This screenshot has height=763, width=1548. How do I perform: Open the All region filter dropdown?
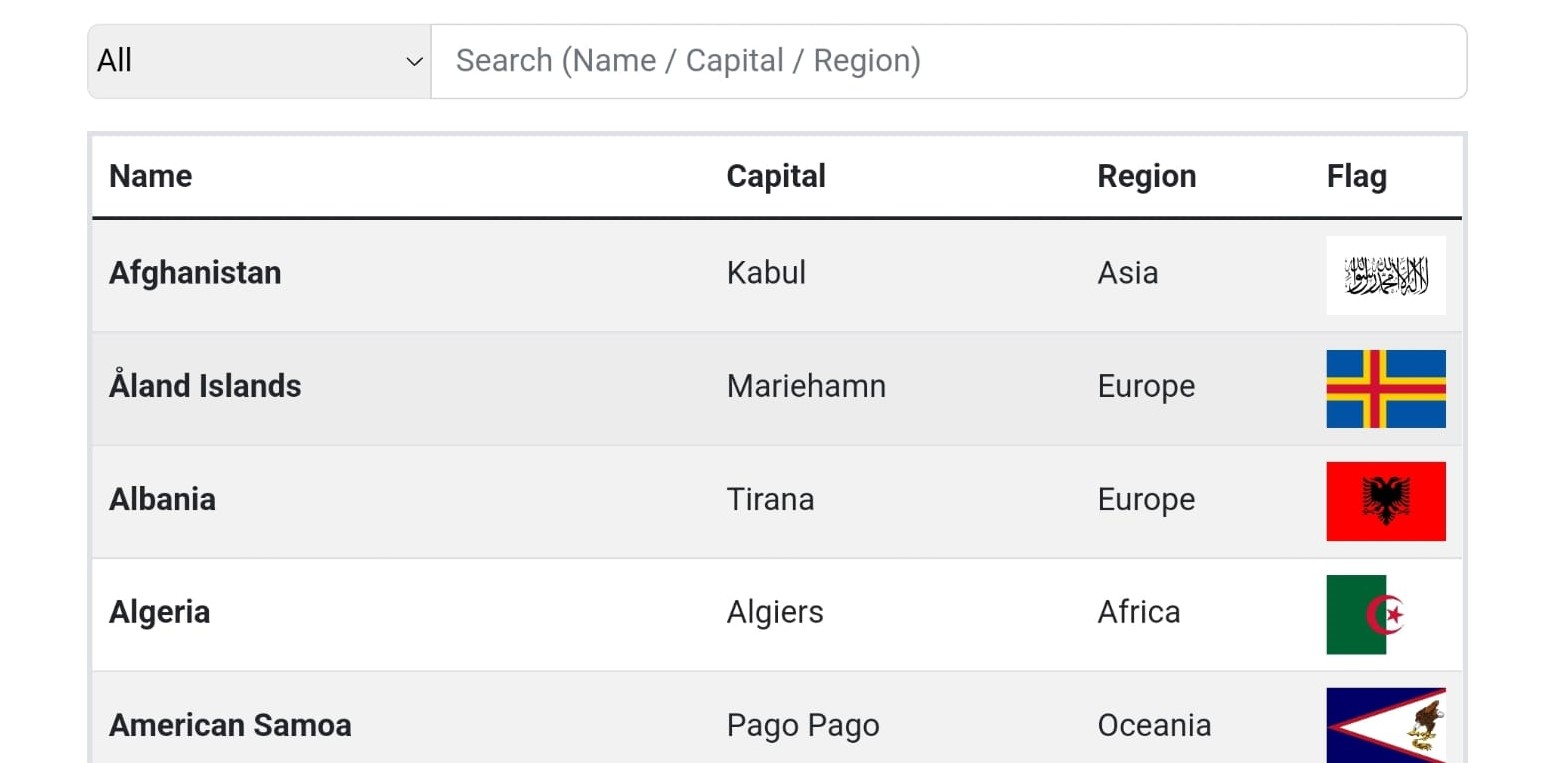click(259, 61)
